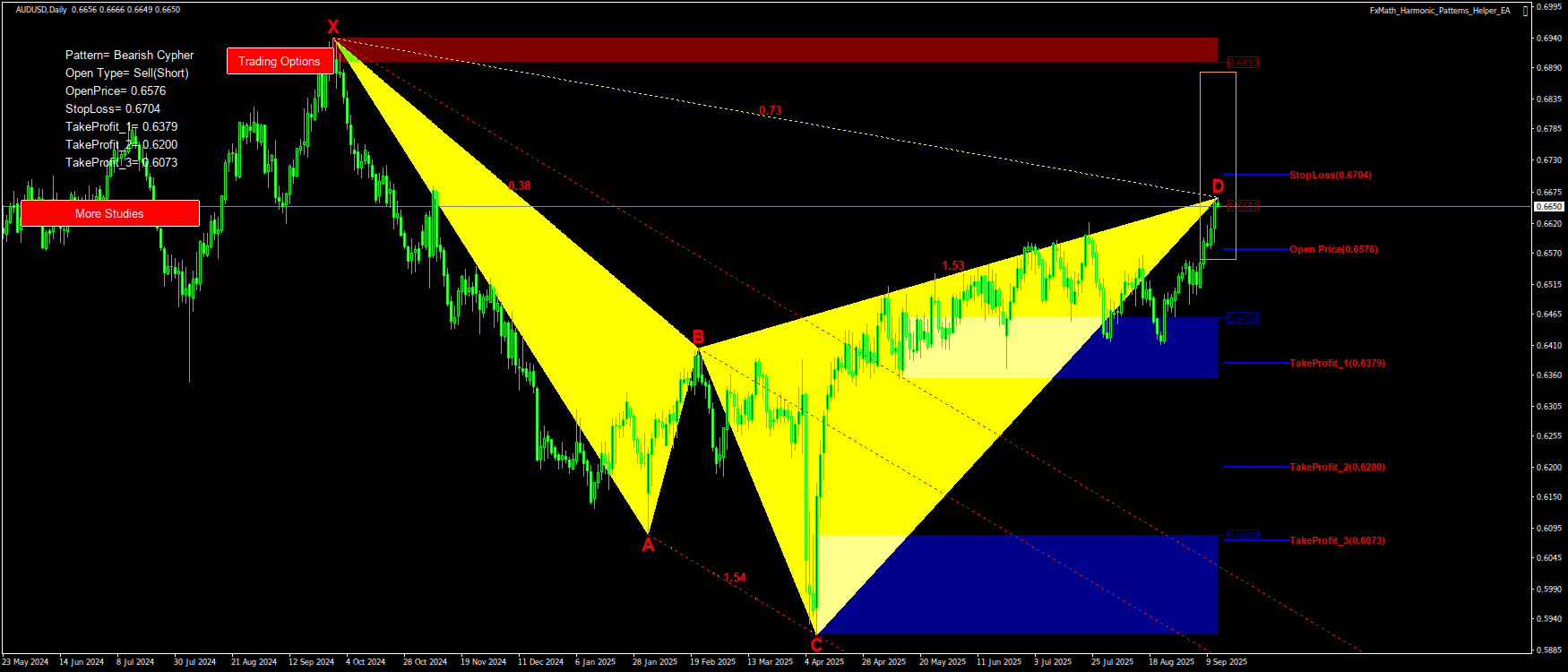The image size is (1568, 672).
Task: Click the Open Price(0.6576) level label
Action: [1333, 250]
